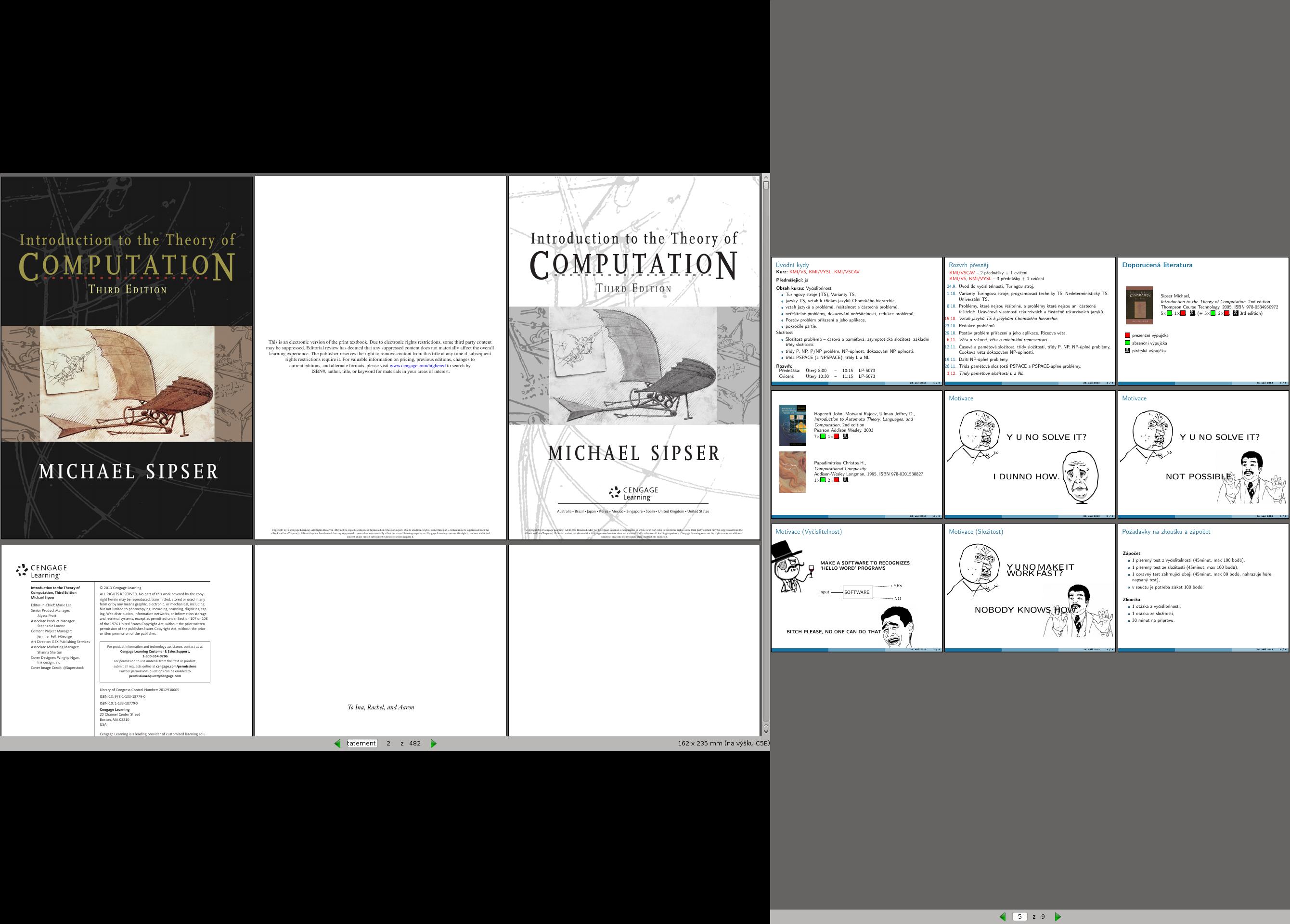
Task: Open the 'Úvodní kydy' slide
Action: point(857,321)
